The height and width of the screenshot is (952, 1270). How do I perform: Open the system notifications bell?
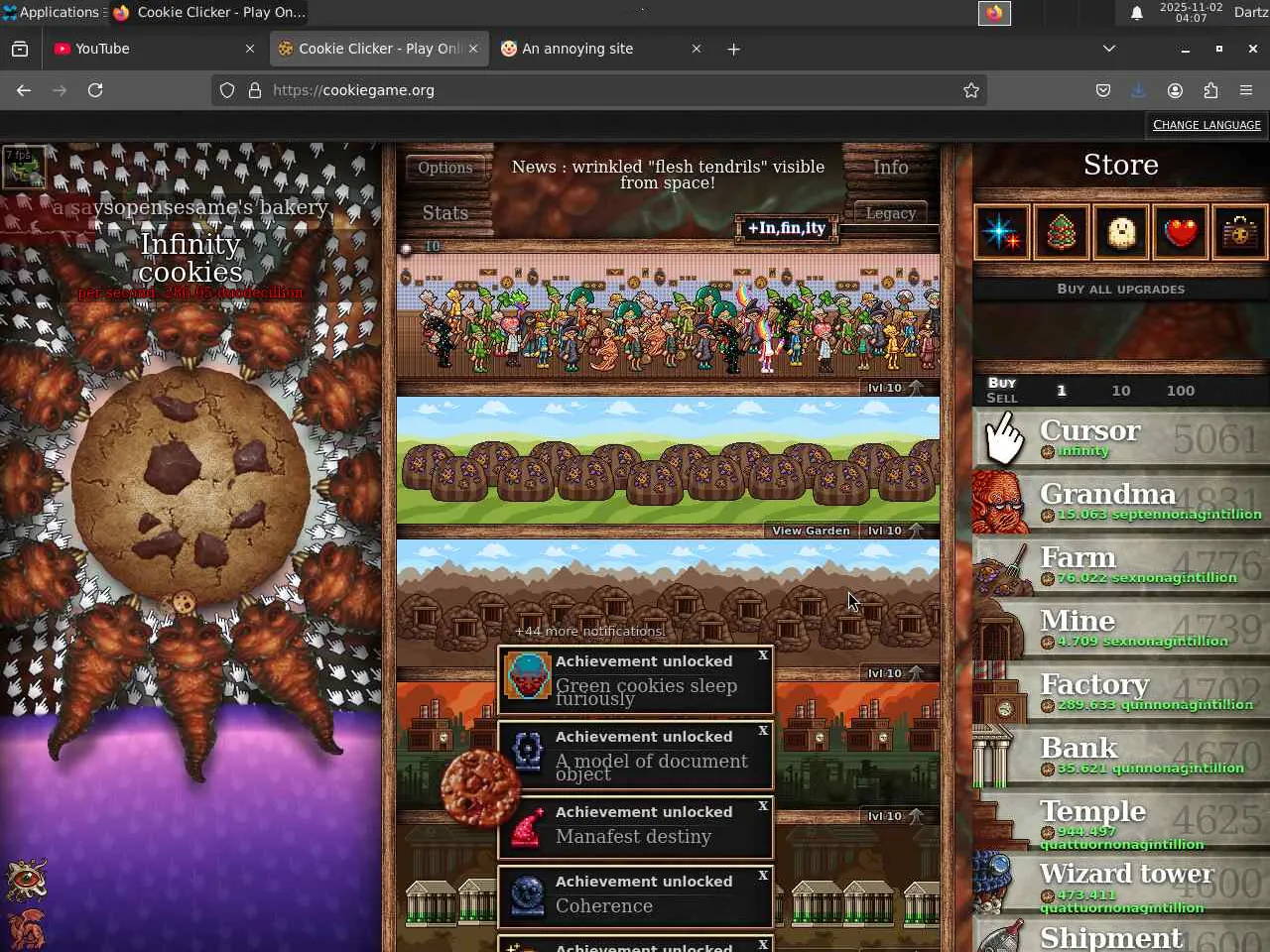pos(1137,13)
